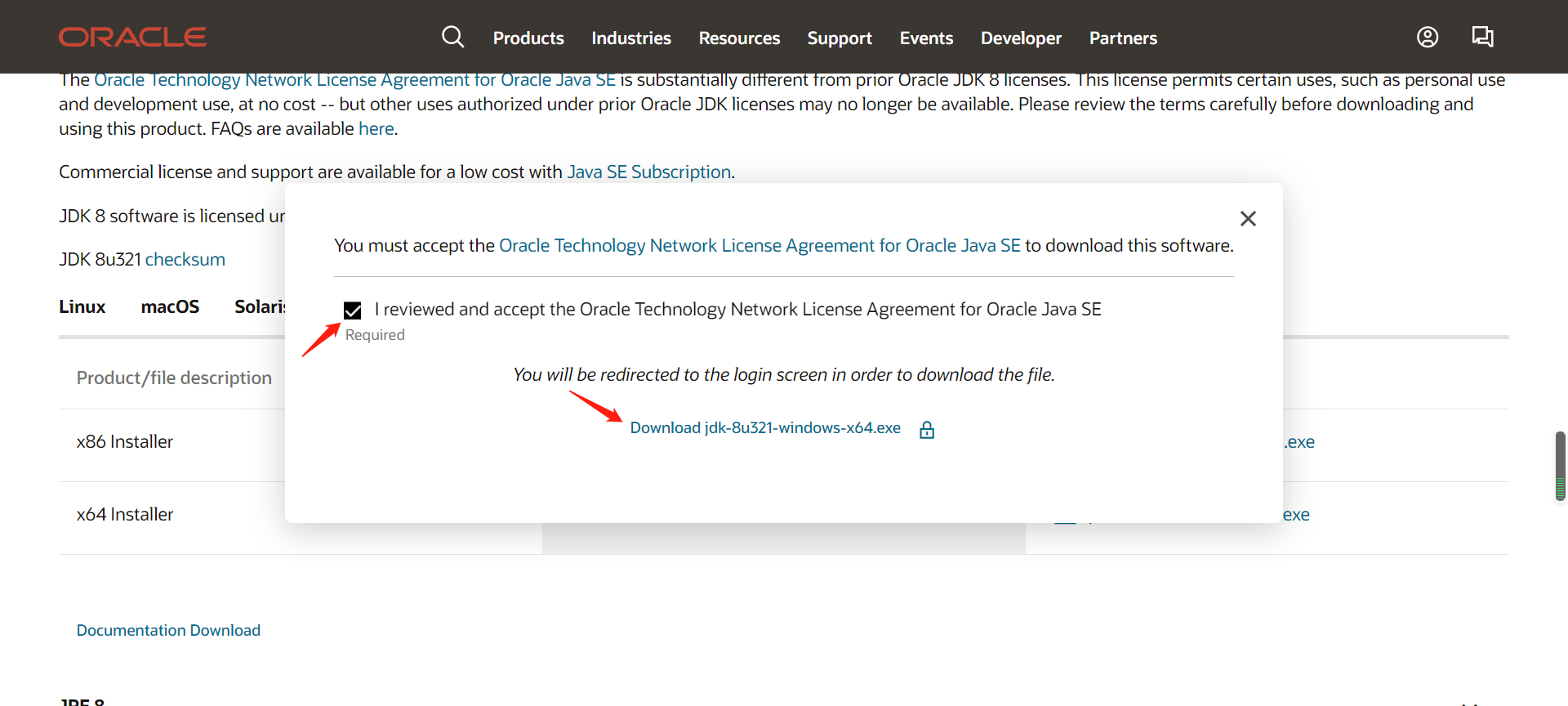The image size is (1568, 706).
Task: Open the JDK 8u321 checksum link
Action: [185, 260]
